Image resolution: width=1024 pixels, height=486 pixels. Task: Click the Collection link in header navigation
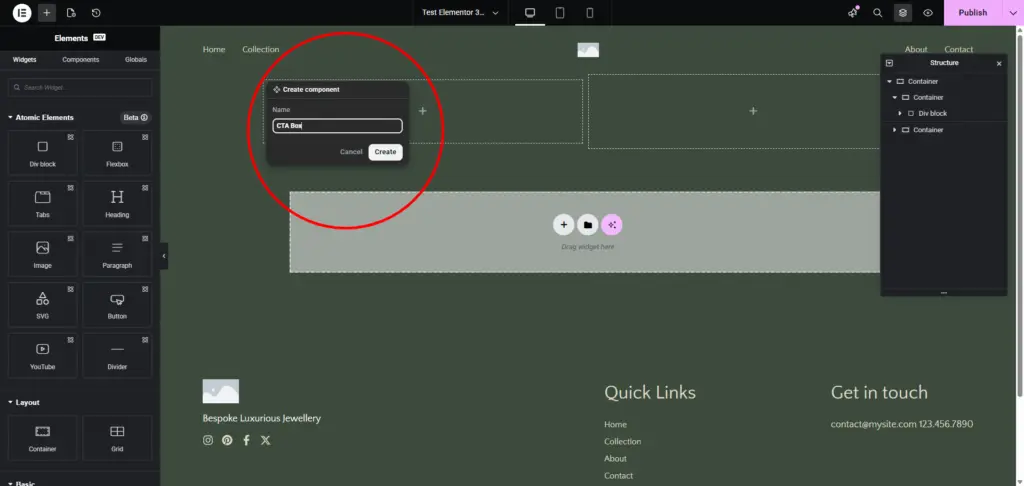click(261, 49)
